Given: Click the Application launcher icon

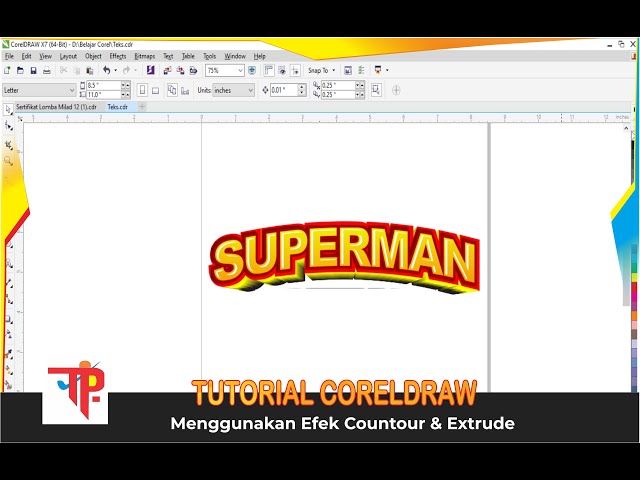Looking at the screenshot, I should 378,70.
